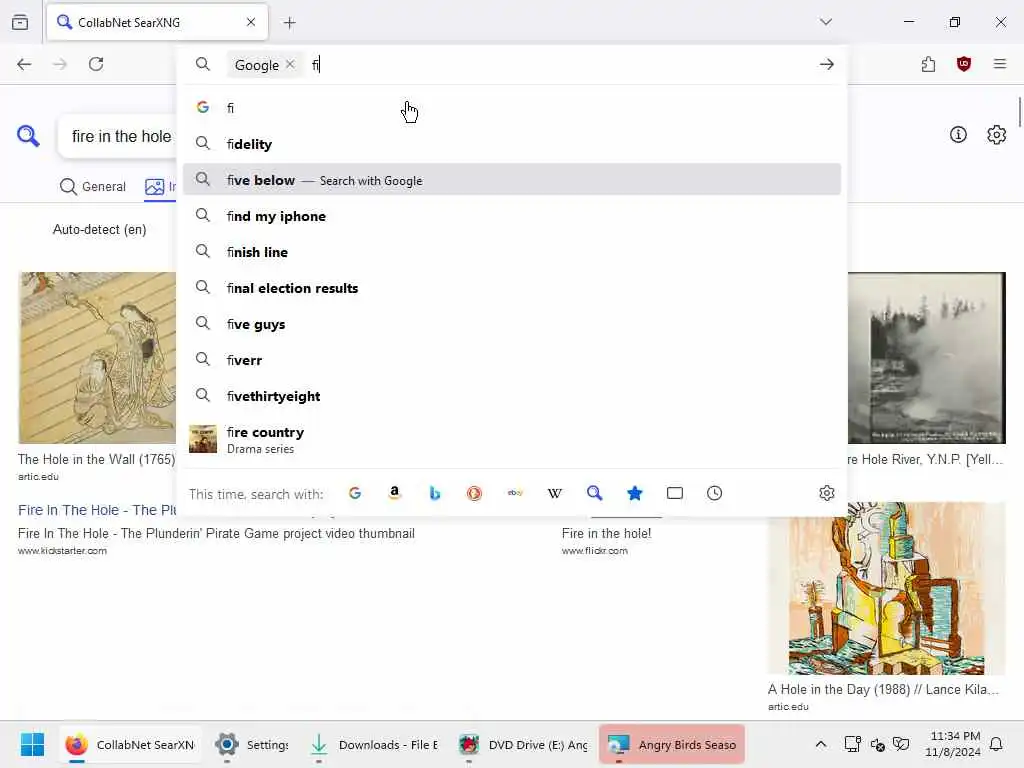
Task: Open the Extensions puzzle icon
Action: [x=928, y=64]
